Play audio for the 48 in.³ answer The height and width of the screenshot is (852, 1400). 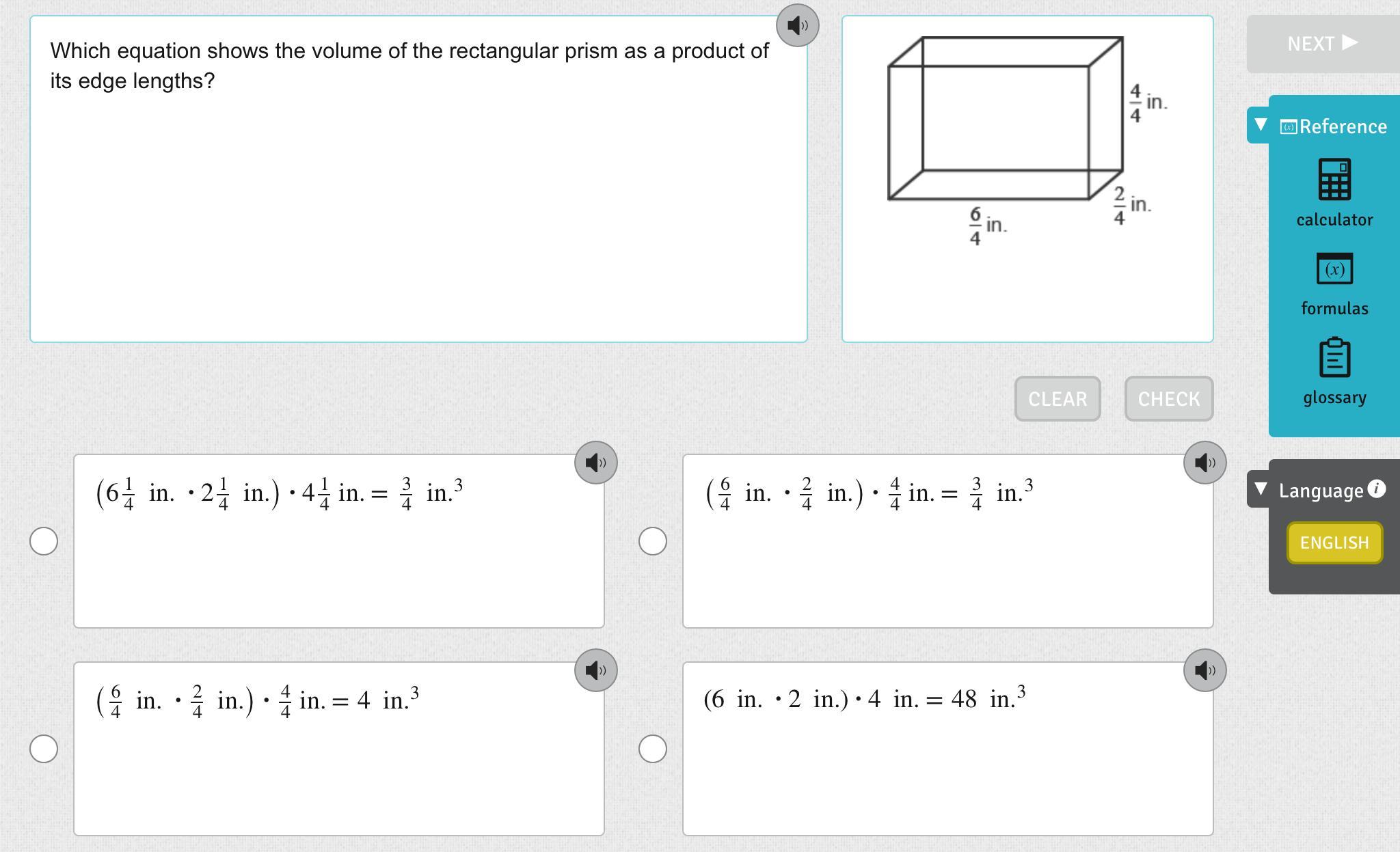coord(1204,671)
